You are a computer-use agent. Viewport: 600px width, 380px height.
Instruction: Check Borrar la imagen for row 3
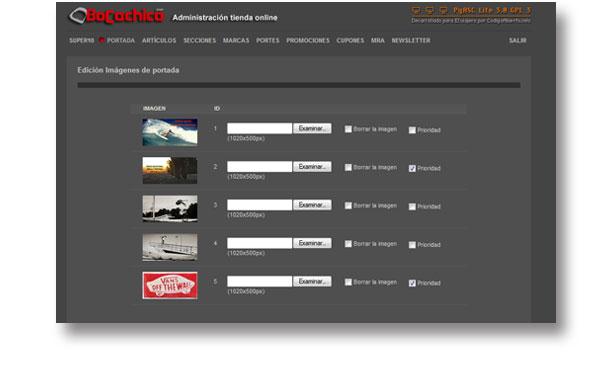pyautogui.click(x=348, y=206)
